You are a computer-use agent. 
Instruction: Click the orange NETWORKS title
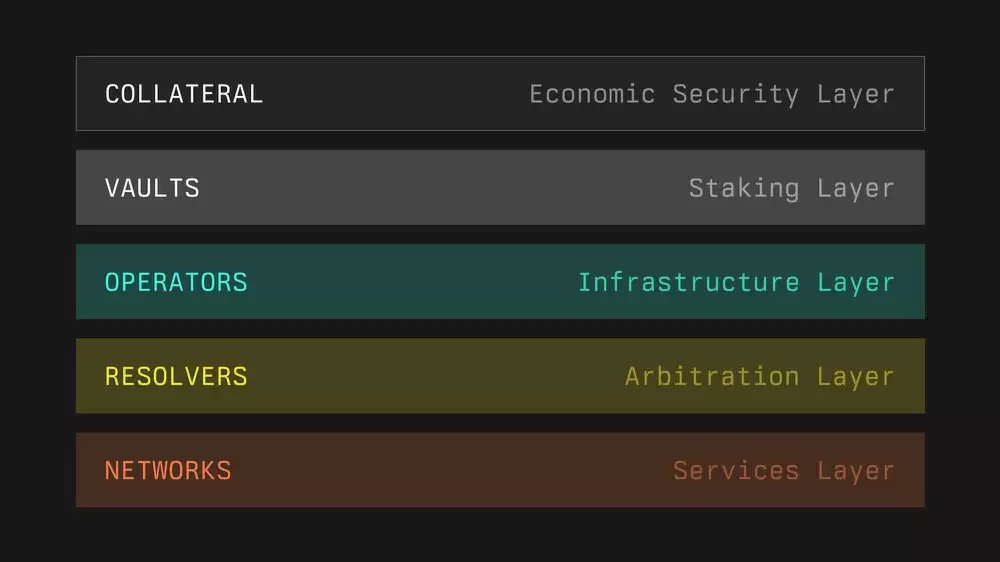click(168, 470)
